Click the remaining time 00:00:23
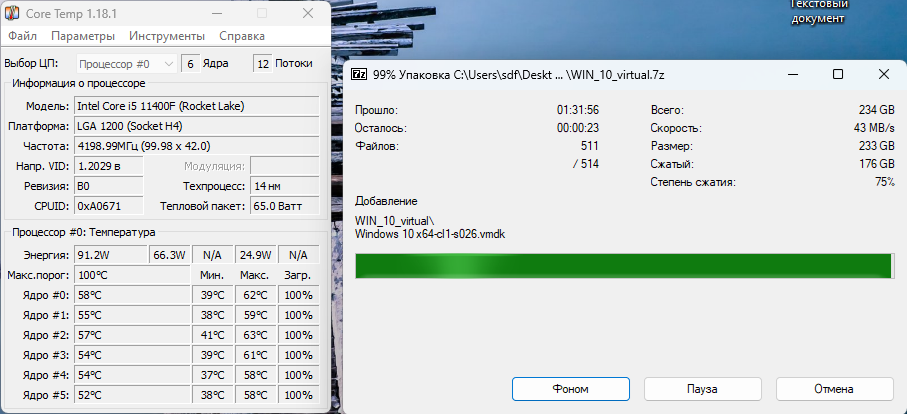907x414 pixels. click(x=577, y=128)
